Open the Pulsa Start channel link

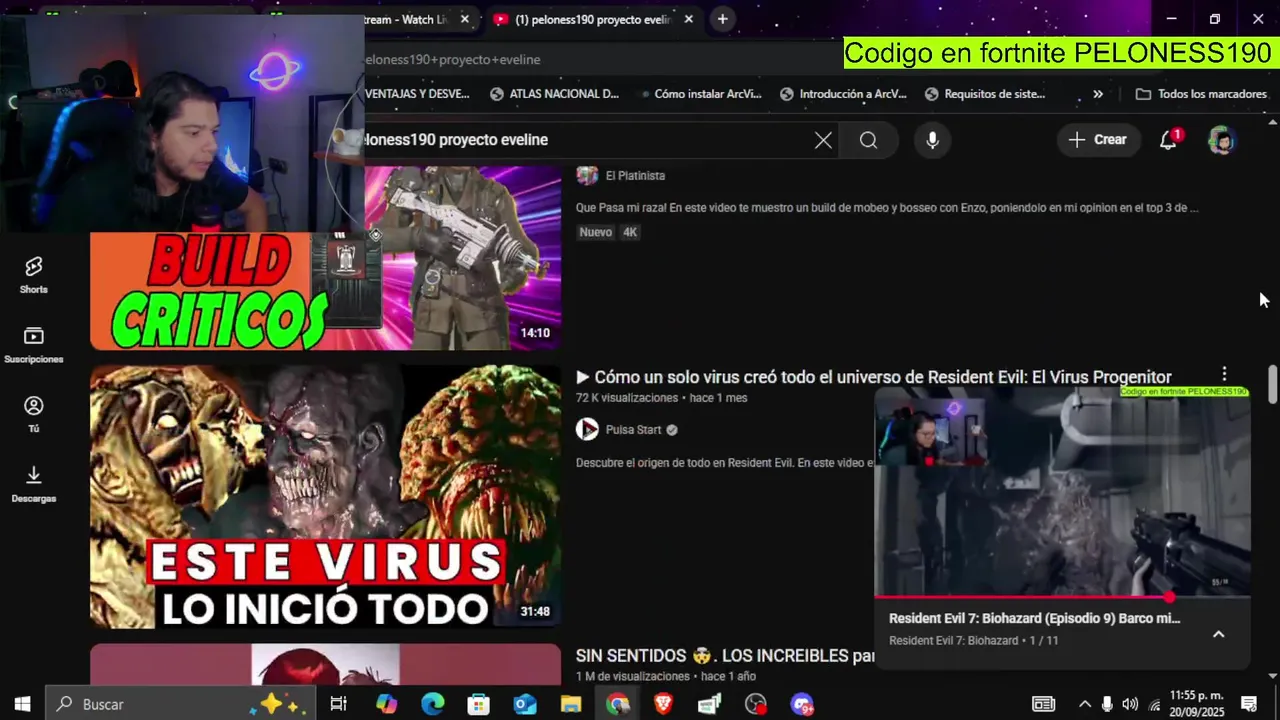coord(633,430)
